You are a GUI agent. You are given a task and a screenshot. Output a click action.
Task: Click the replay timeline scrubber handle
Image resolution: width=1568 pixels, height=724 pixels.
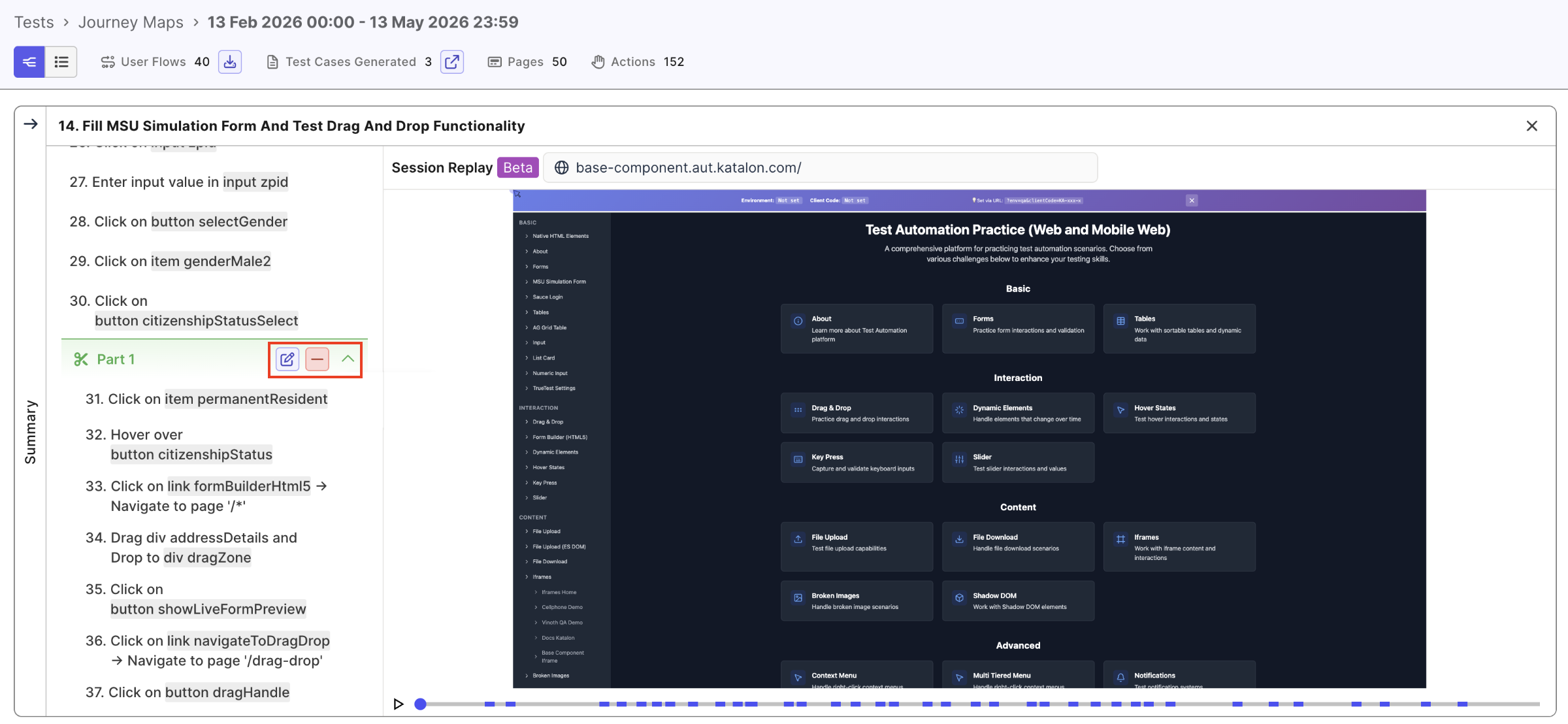coord(421,704)
